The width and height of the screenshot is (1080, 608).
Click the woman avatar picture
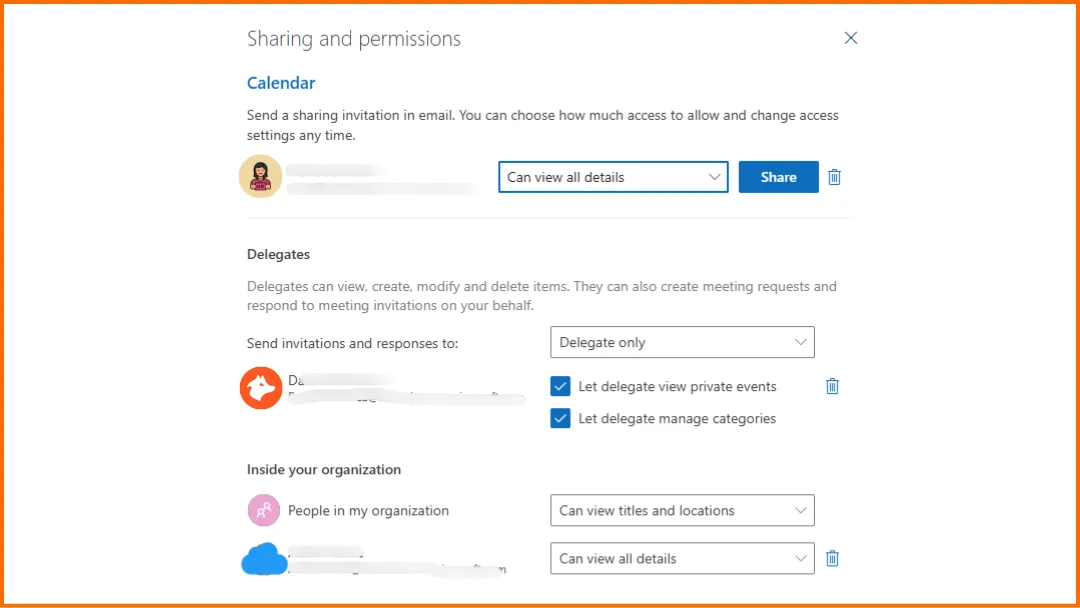pos(260,176)
